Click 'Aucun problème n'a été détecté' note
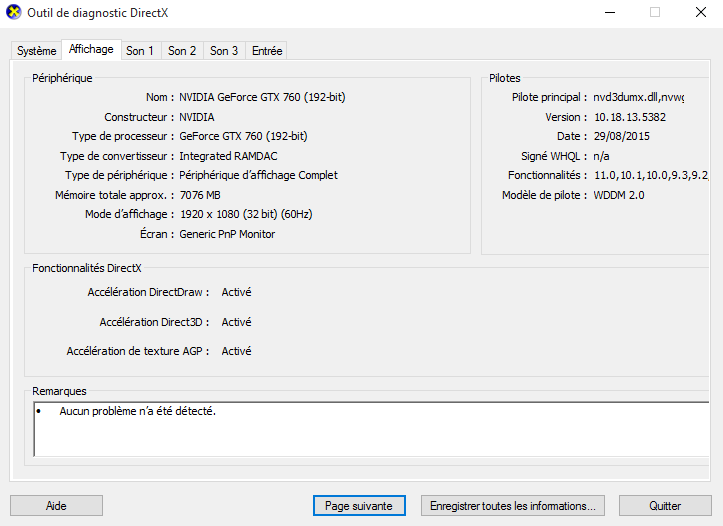 coord(137,411)
